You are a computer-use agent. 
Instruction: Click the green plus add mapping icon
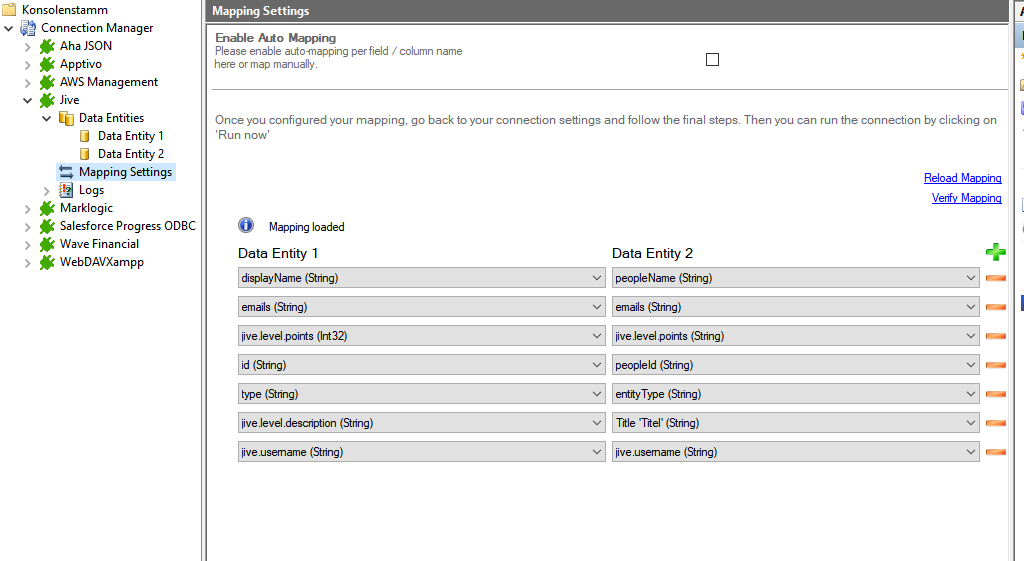(x=995, y=253)
